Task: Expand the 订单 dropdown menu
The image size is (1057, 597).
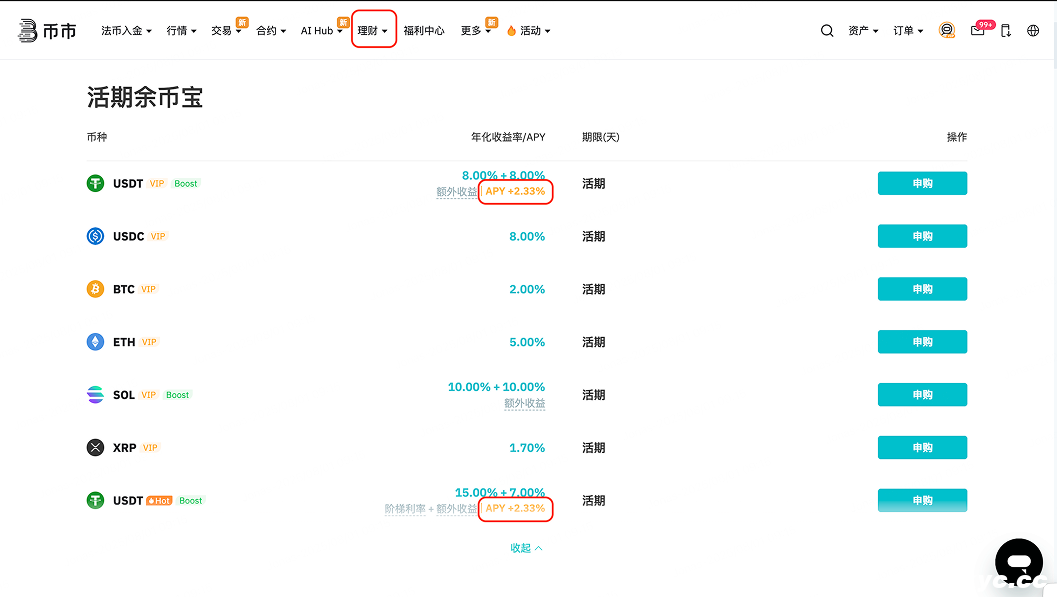Action: [x=908, y=31]
